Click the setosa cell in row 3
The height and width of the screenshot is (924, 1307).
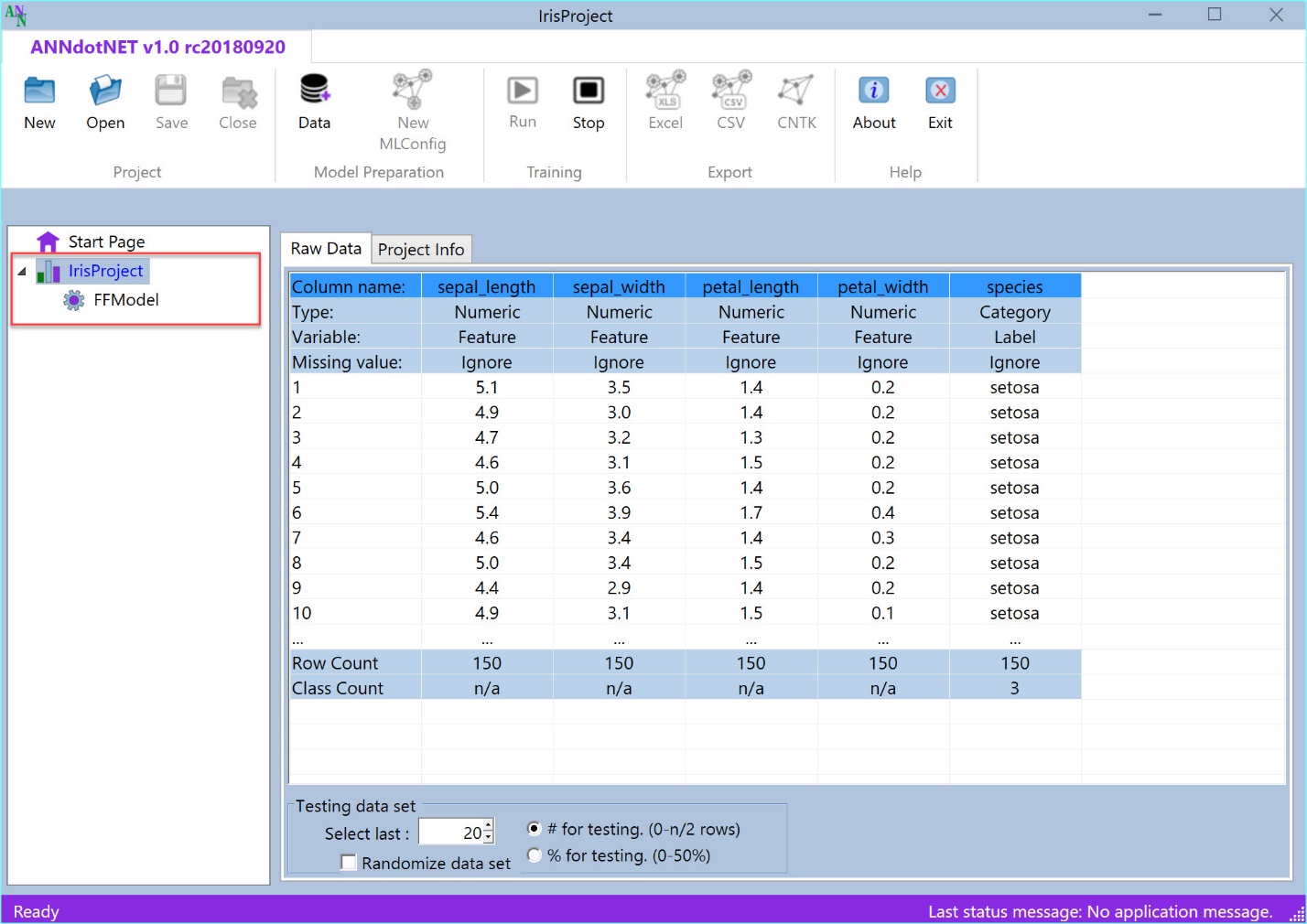pyautogui.click(x=1015, y=437)
